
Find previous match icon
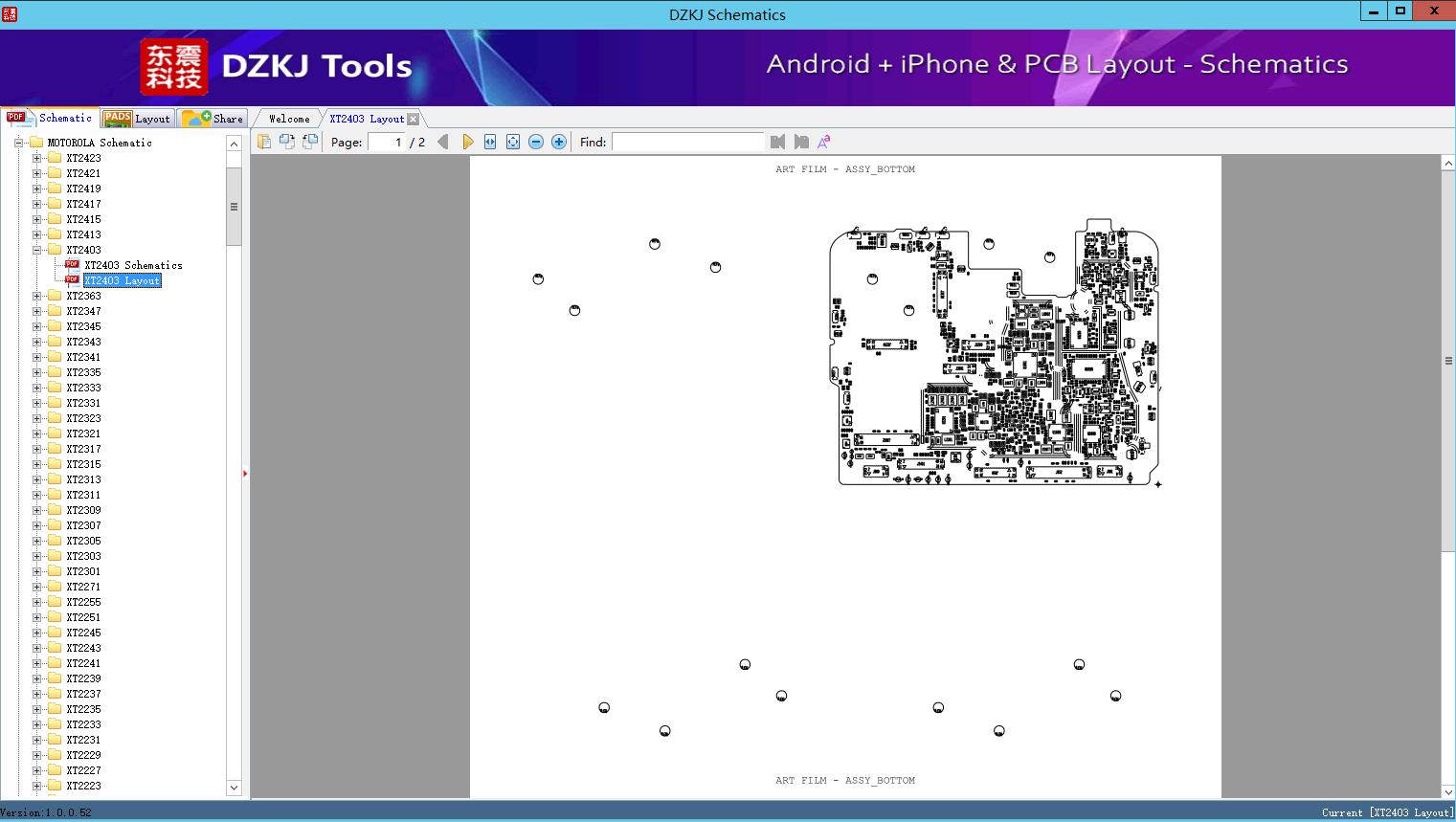click(777, 142)
